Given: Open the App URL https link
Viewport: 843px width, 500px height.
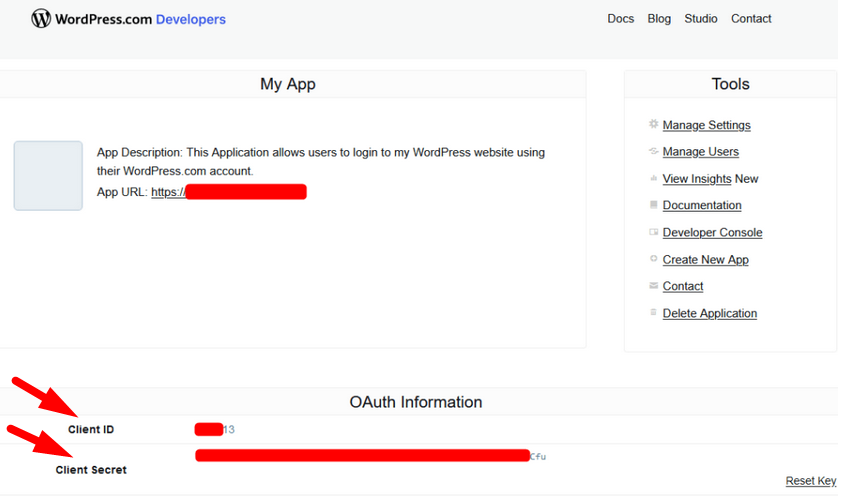Looking at the screenshot, I should [x=228, y=192].
